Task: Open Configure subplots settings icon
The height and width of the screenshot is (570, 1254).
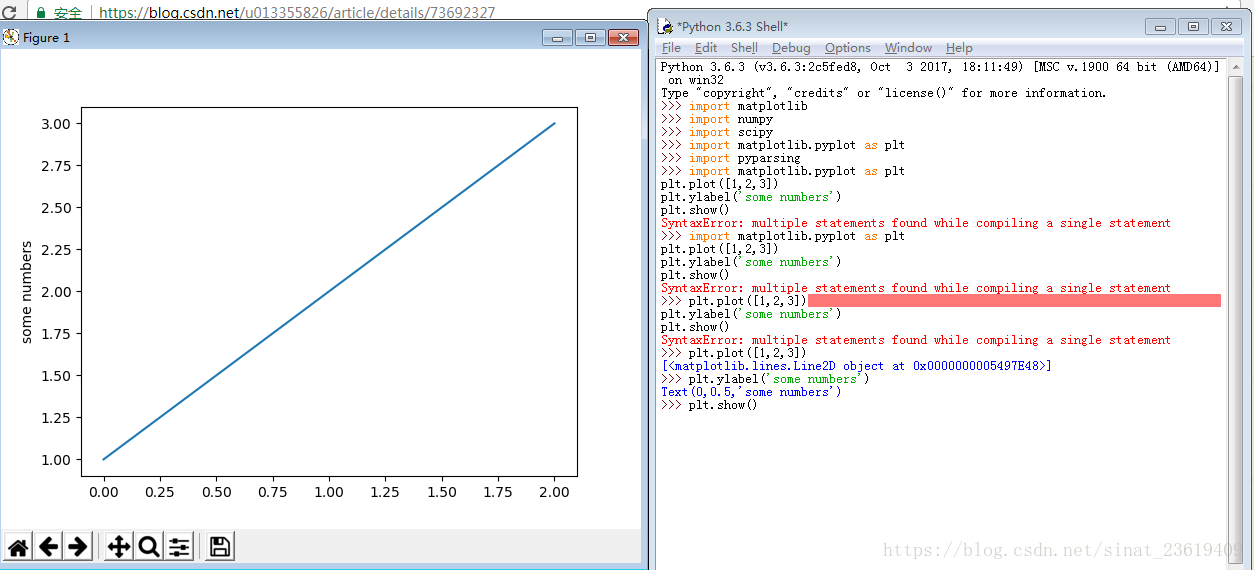Action: point(179,546)
